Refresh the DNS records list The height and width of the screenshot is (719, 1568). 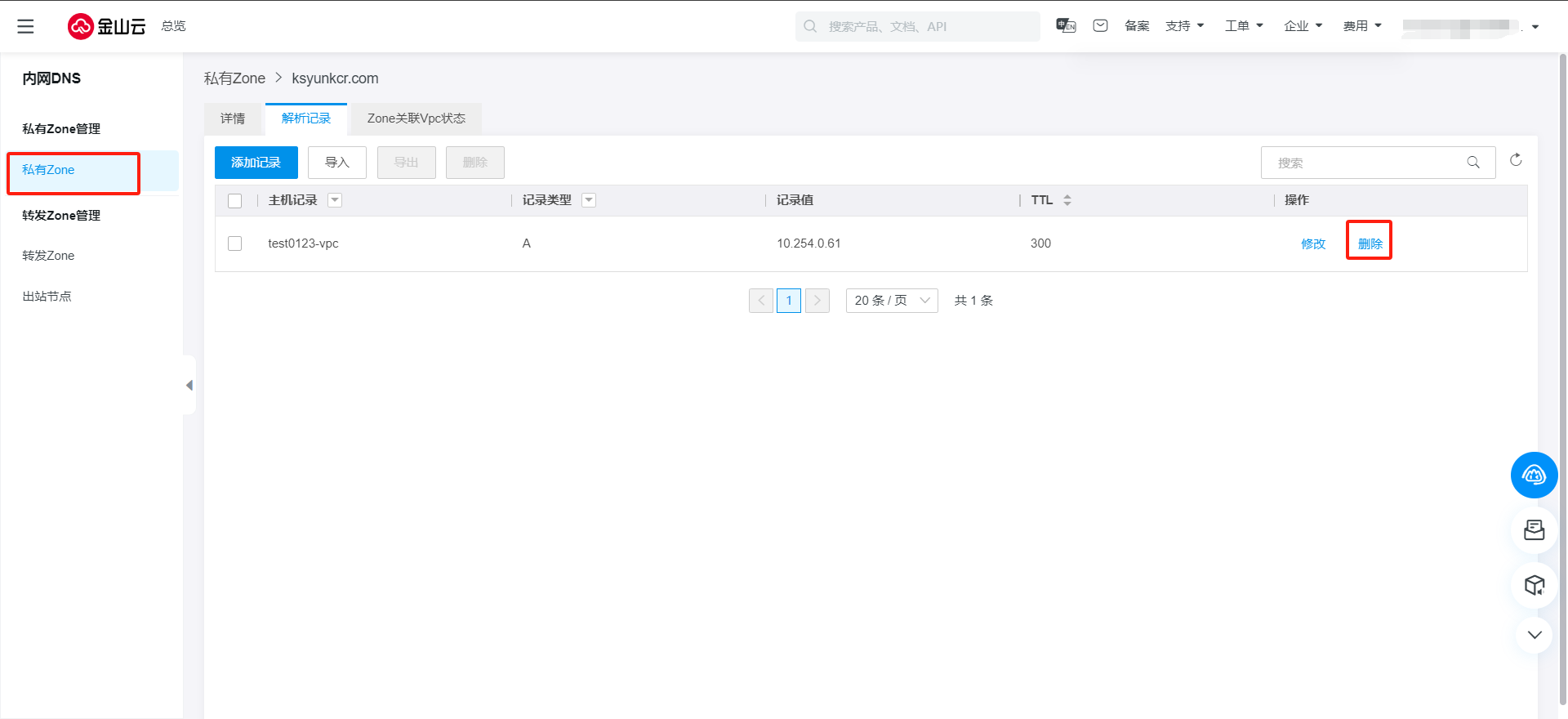pyautogui.click(x=1516, y=160)
